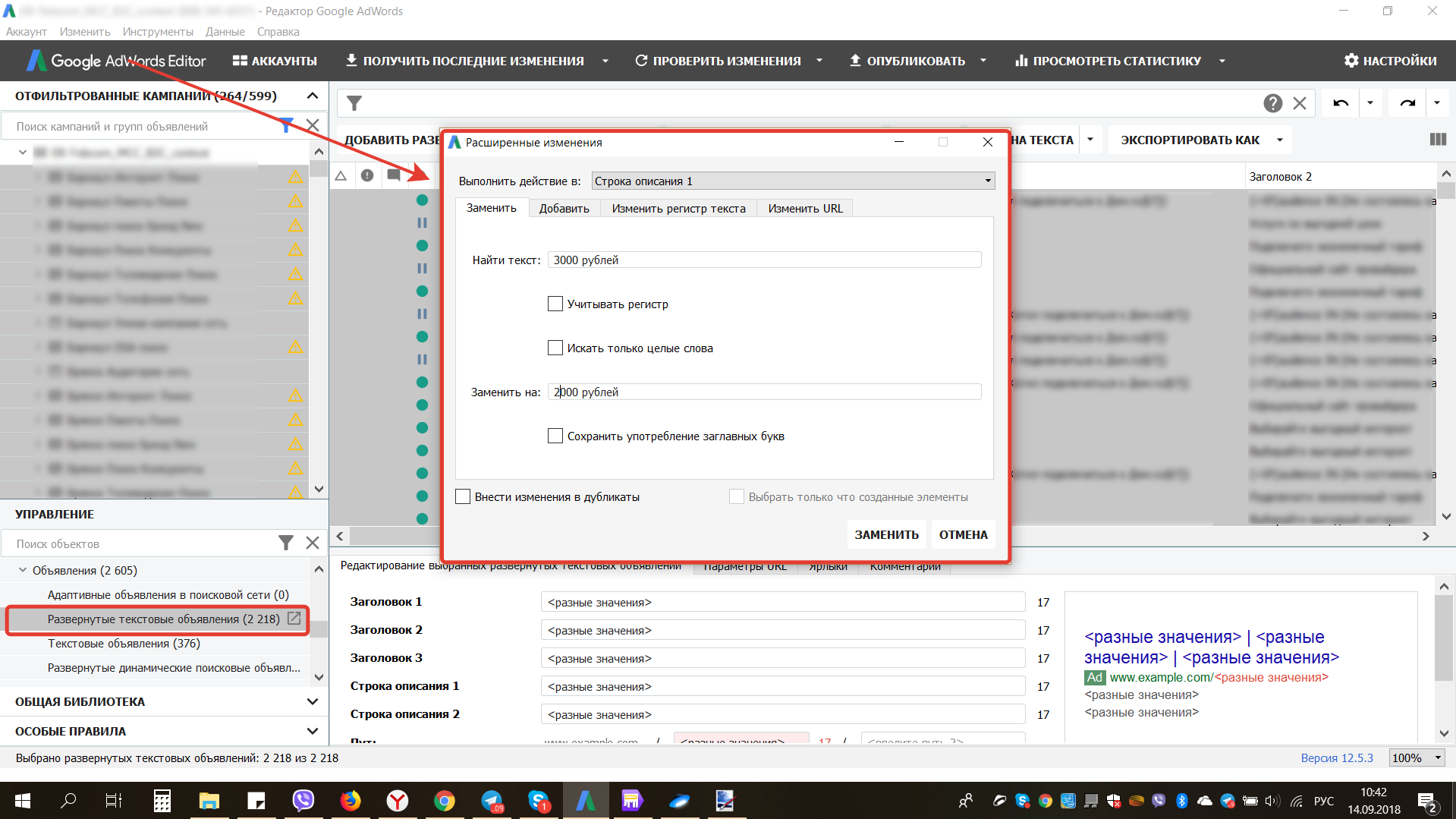
Task: Enable 'Искать только целые слова' checkbox
Action: [555, 348]
